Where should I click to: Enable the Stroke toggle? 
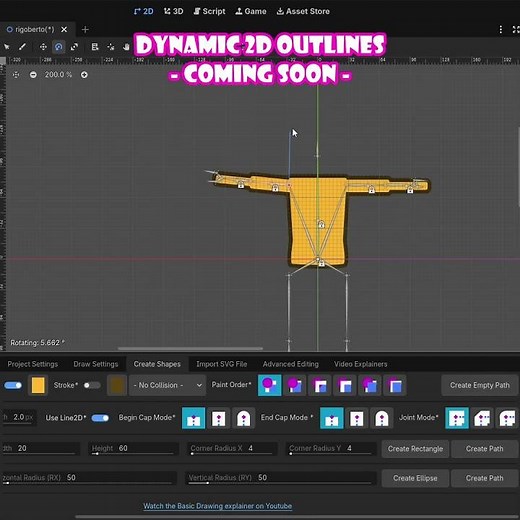(92, 385)
